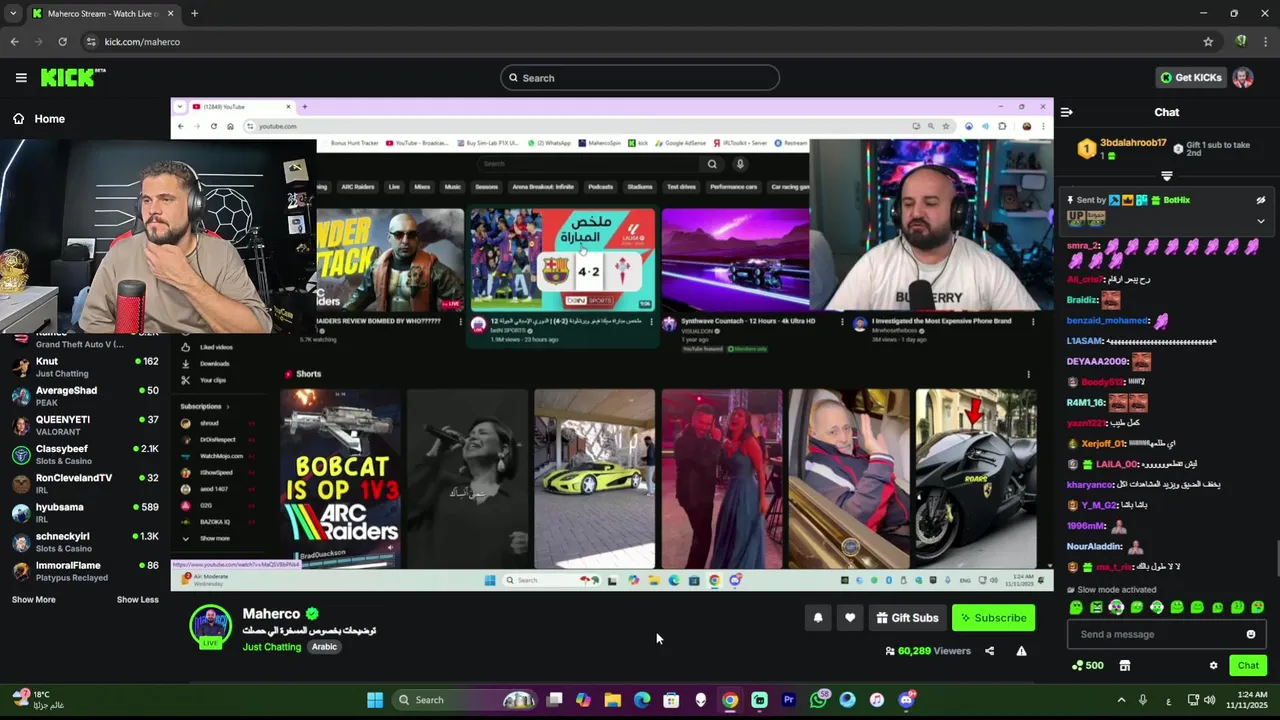Show hidden icons in system tray
Viewport: 1280px width, 720px height.
tap(1121, 700)
